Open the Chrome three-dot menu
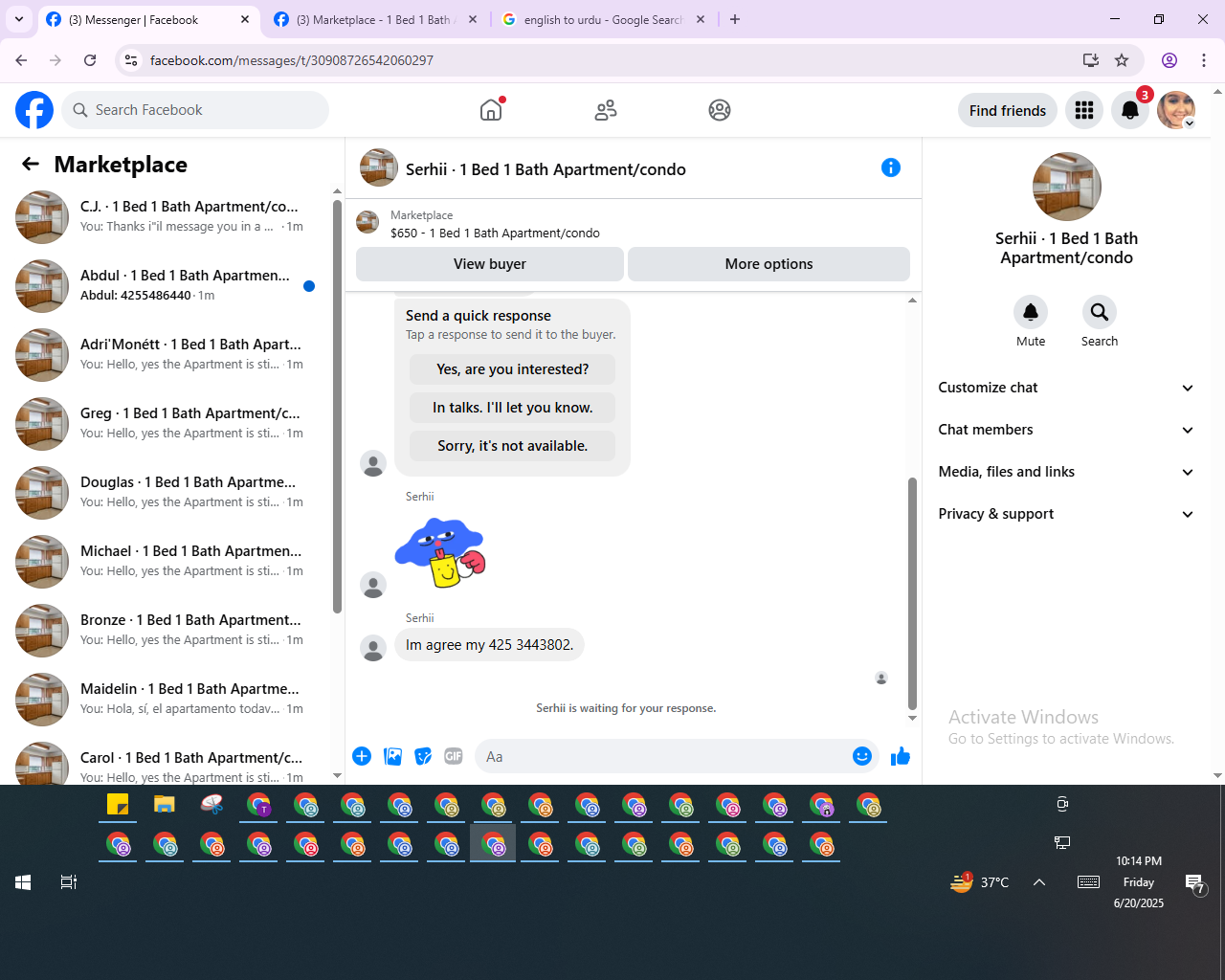 [1204, 60]
